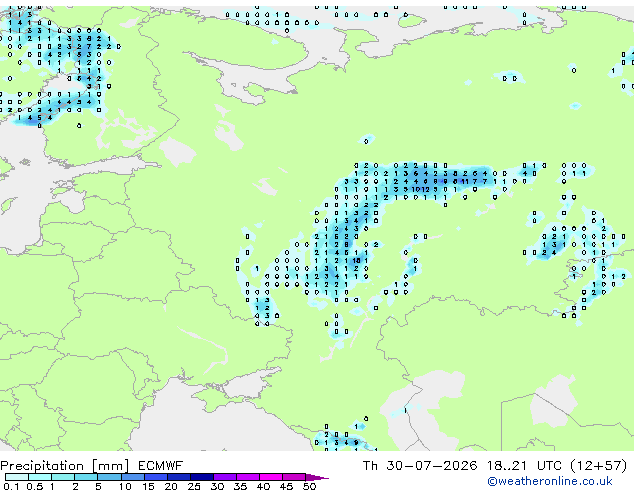Select the 0.5–1 mm legend color swatch

40,477
